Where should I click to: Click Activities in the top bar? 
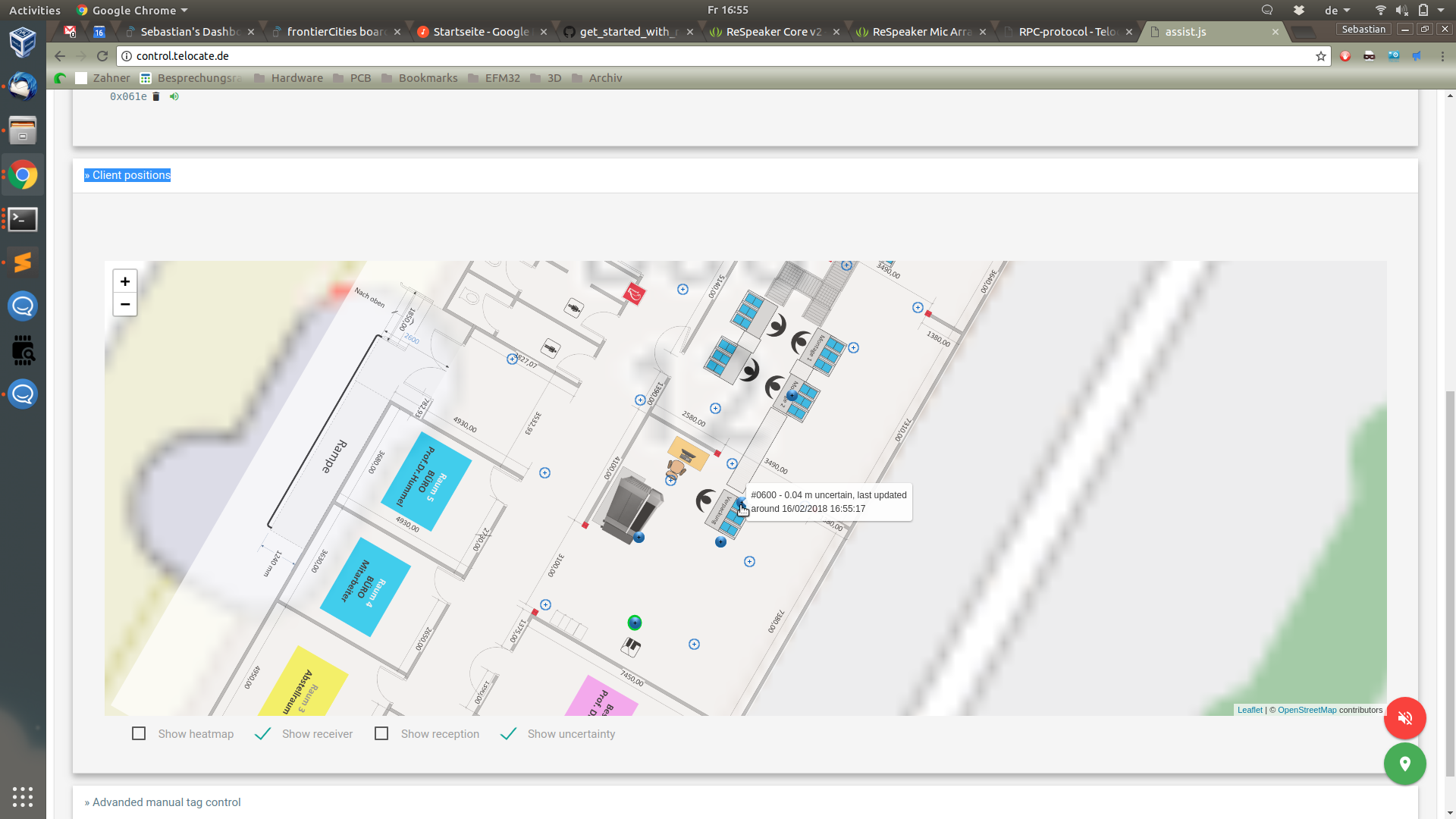[34, 10]
